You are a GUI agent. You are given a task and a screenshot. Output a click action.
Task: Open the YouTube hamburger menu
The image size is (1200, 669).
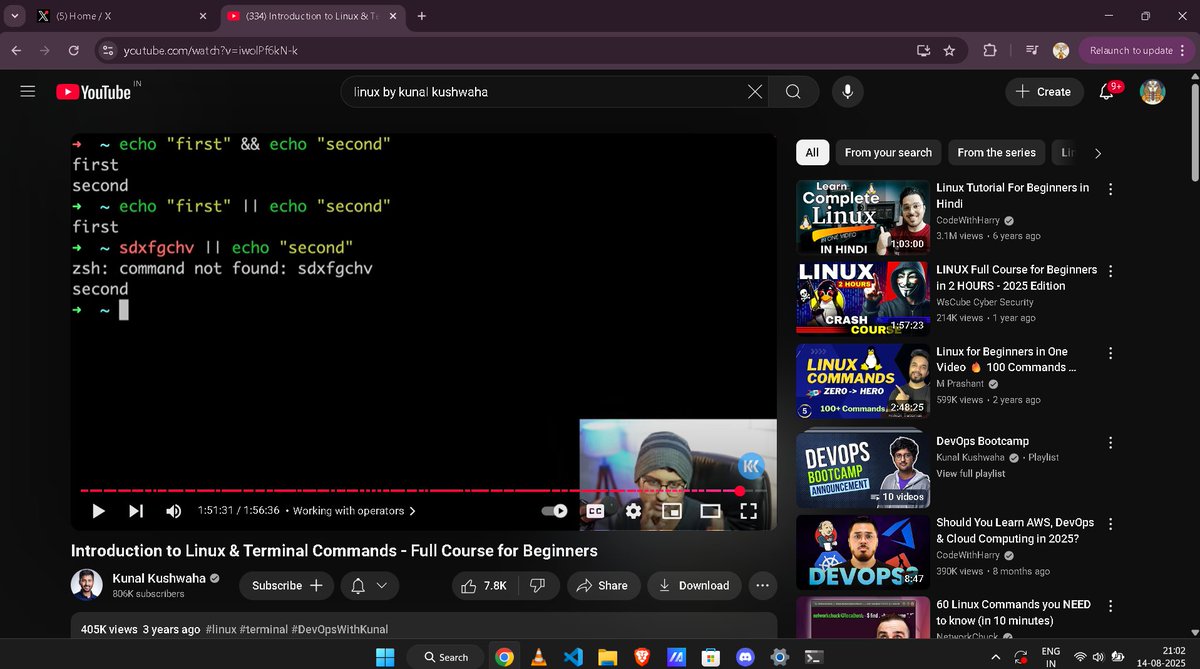27,91
